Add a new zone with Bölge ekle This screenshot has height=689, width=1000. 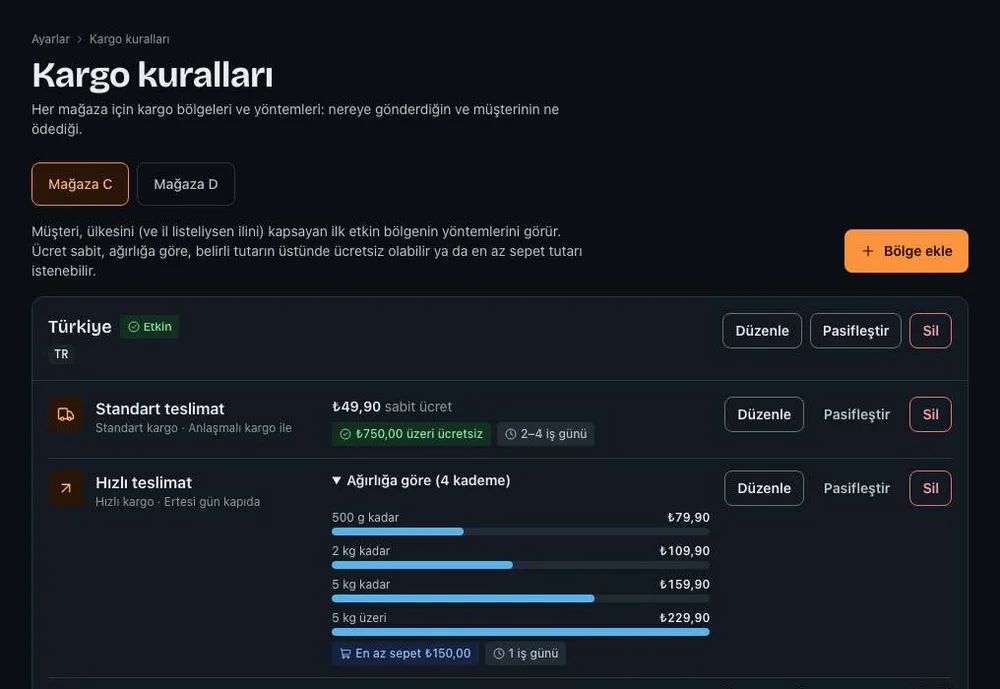tap(906, 251)
